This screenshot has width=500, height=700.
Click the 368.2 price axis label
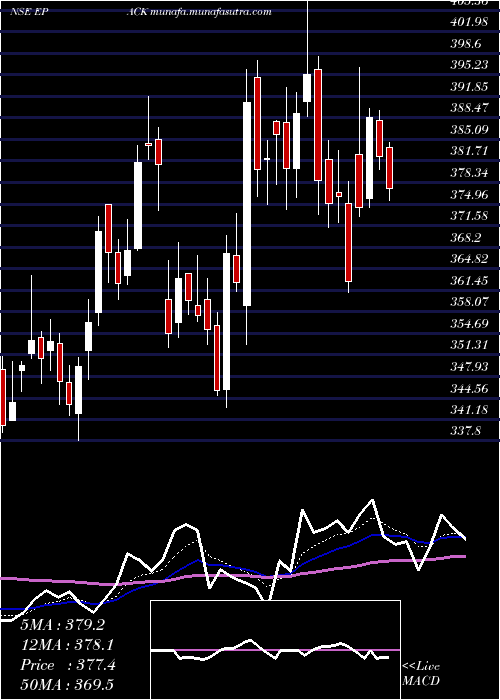pos(466,238)
